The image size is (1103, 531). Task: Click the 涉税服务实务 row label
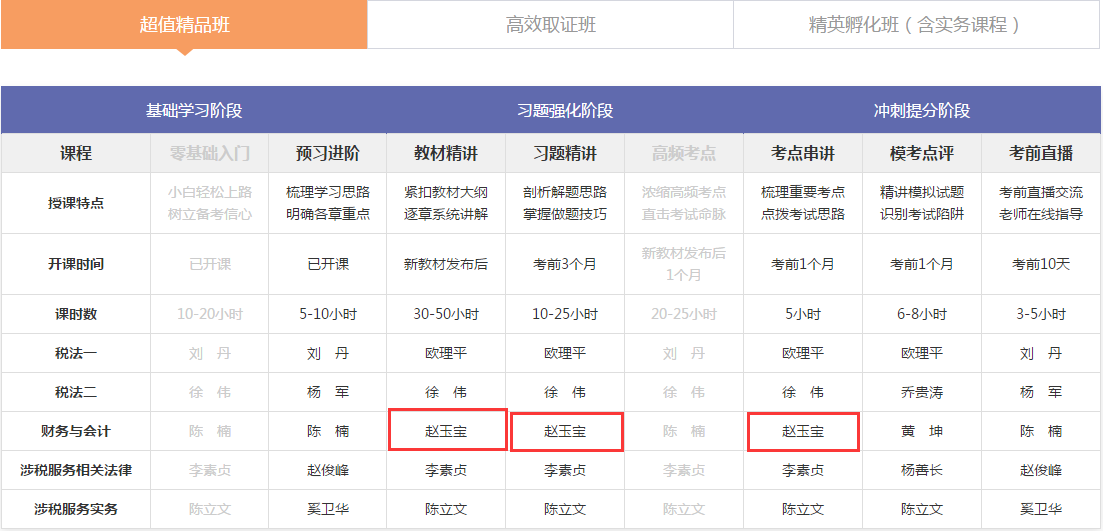[x=76, y=509]
